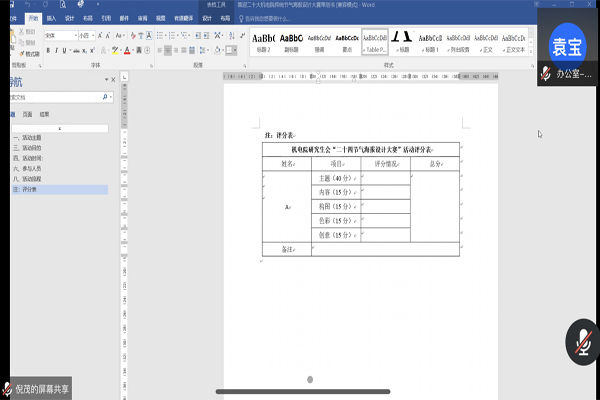Click the text highlight color icon

[114, 50]
